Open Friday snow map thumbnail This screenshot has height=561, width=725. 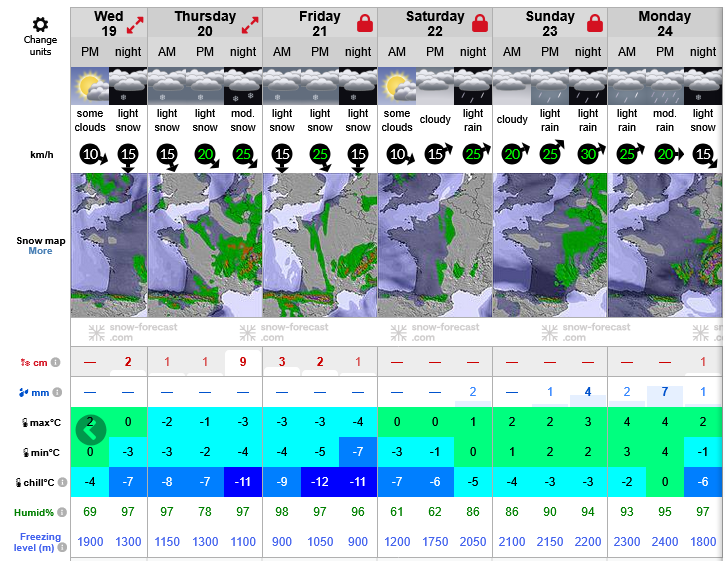pos(320,245)
